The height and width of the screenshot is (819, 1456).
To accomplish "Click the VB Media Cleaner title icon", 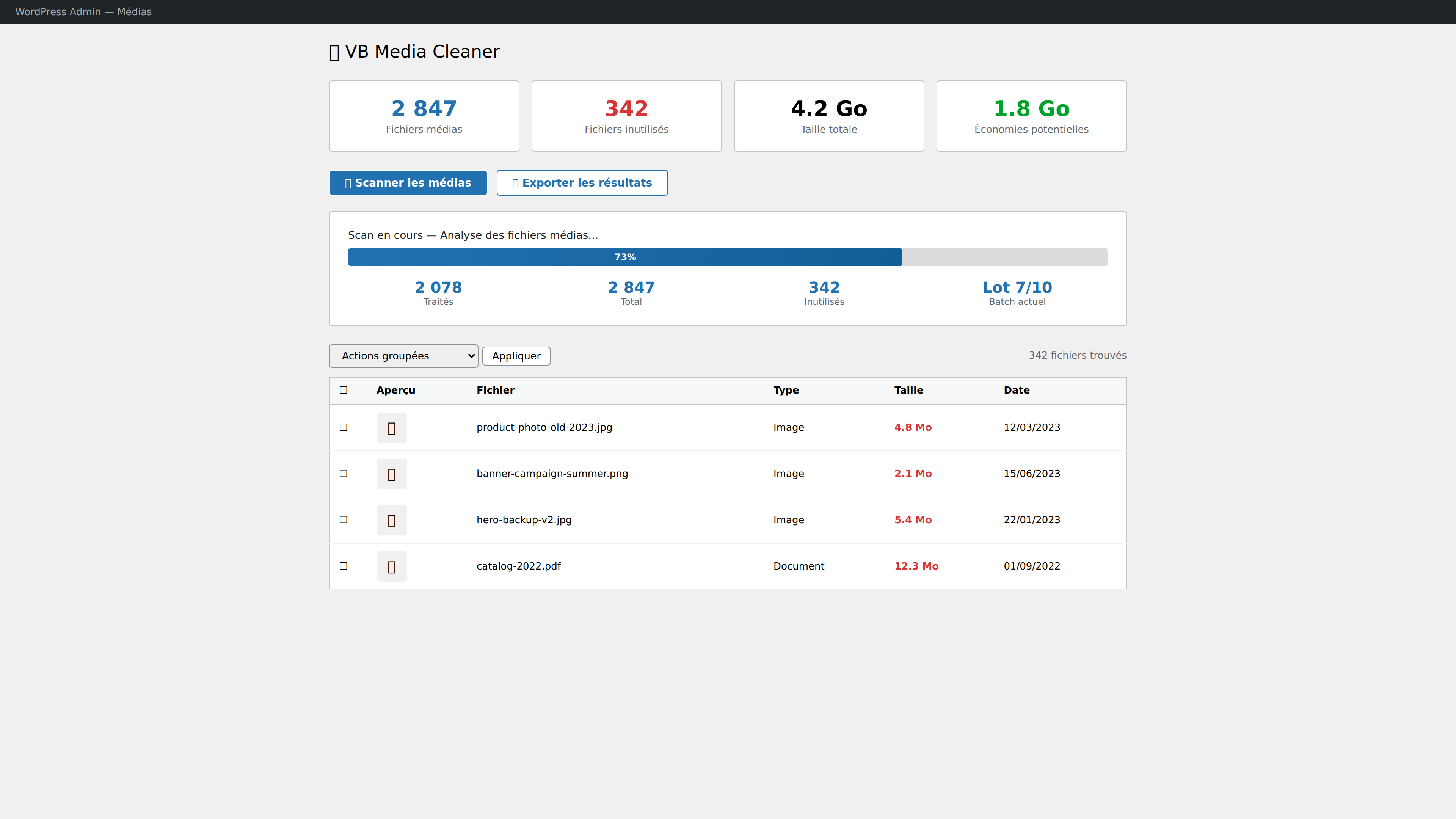I will click(x=334, y=53).
